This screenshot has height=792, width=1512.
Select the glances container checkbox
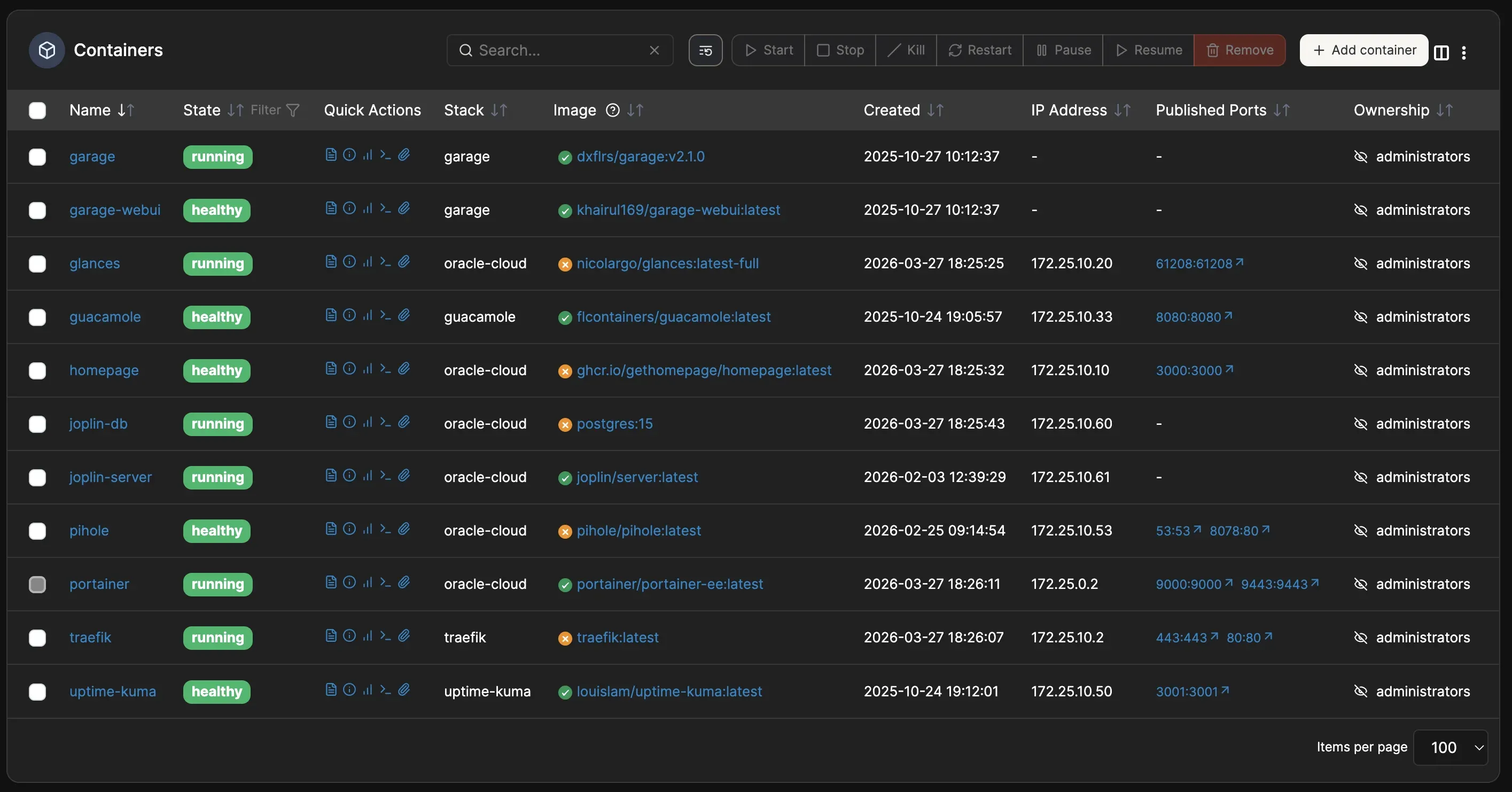click(37, 263)
